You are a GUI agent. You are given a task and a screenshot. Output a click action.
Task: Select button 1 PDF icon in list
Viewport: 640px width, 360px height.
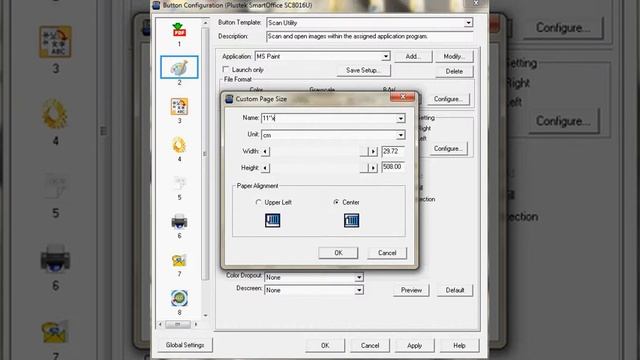[x=179, y=30]
